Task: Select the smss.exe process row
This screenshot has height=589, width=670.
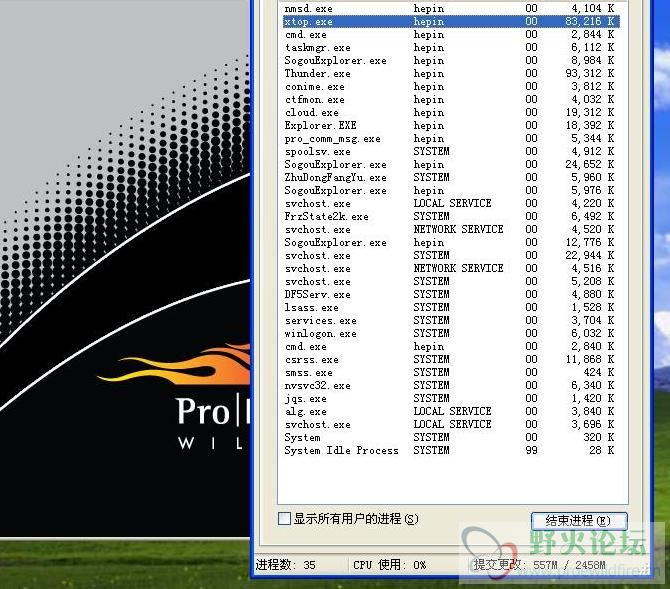Action: point(451,372)
